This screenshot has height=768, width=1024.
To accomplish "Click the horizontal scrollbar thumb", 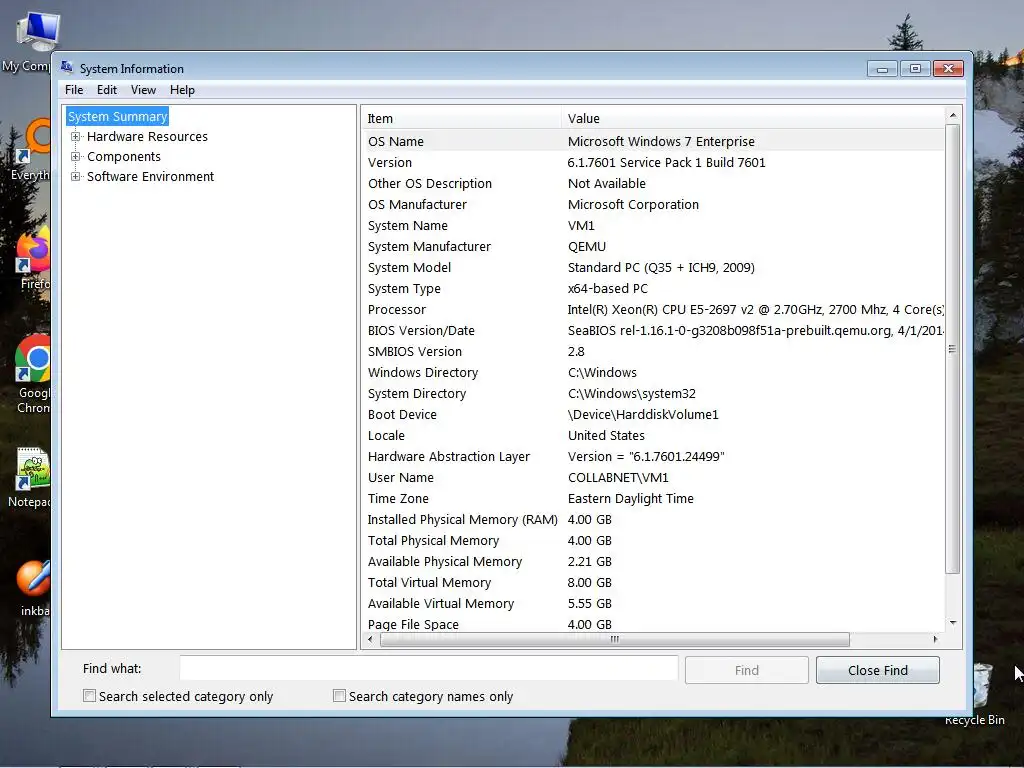I will (x=615, y=639).
